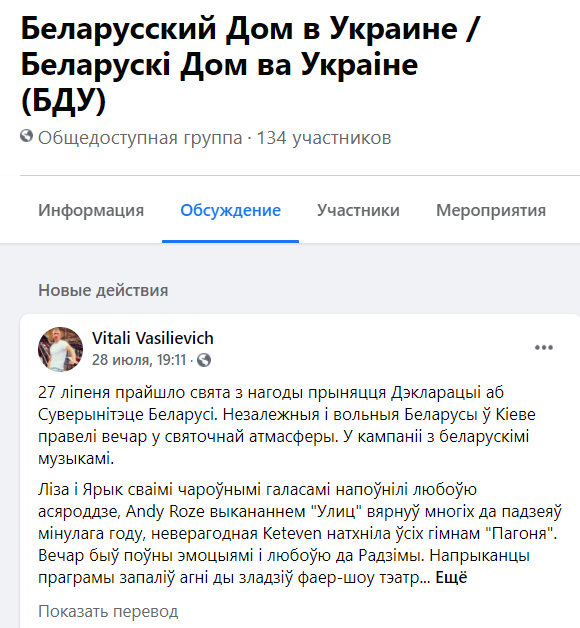Switch to the Информация tab
The image size is (580, 628).
(91, 210)
